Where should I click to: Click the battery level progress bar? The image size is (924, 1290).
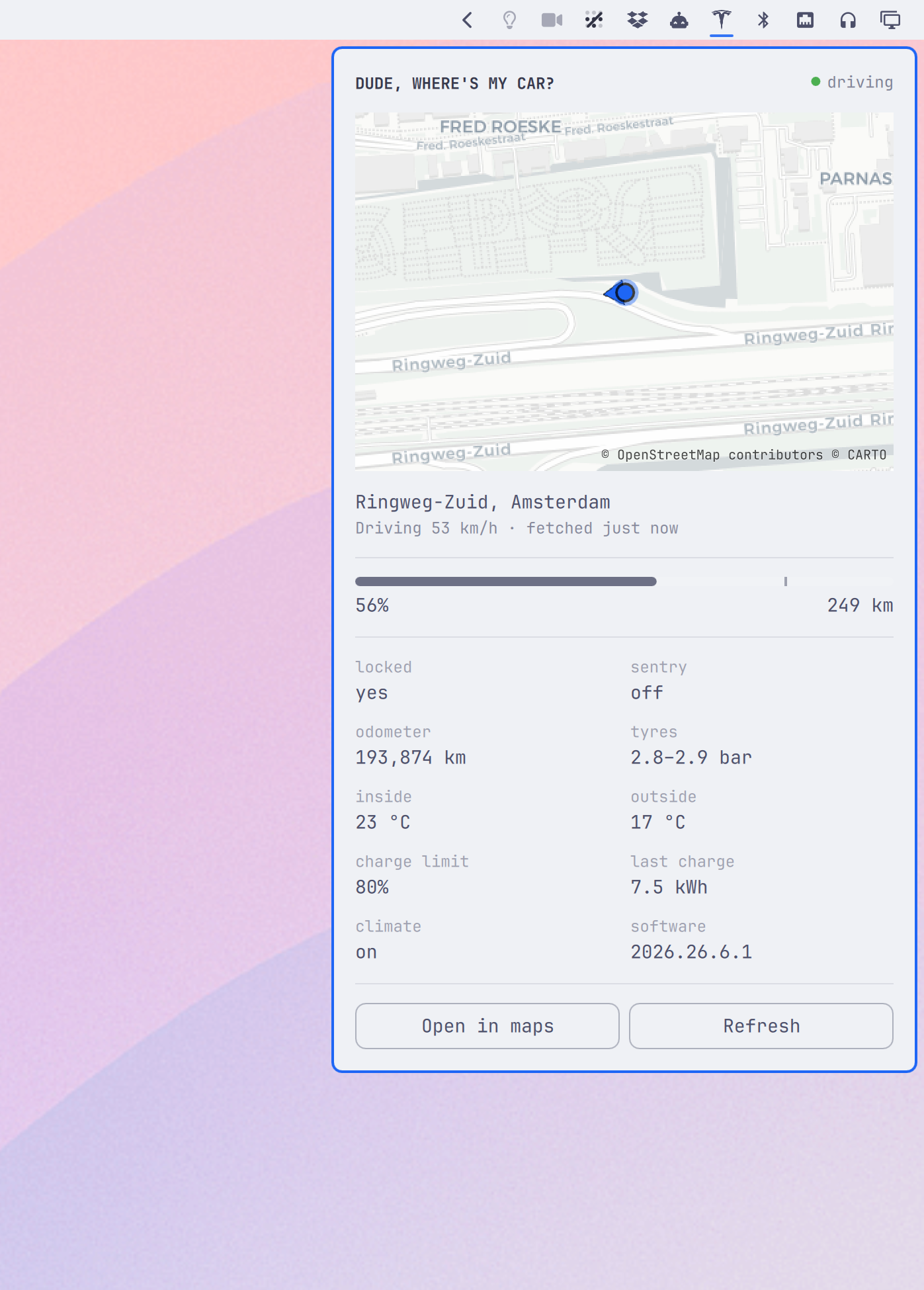point(624,581)
